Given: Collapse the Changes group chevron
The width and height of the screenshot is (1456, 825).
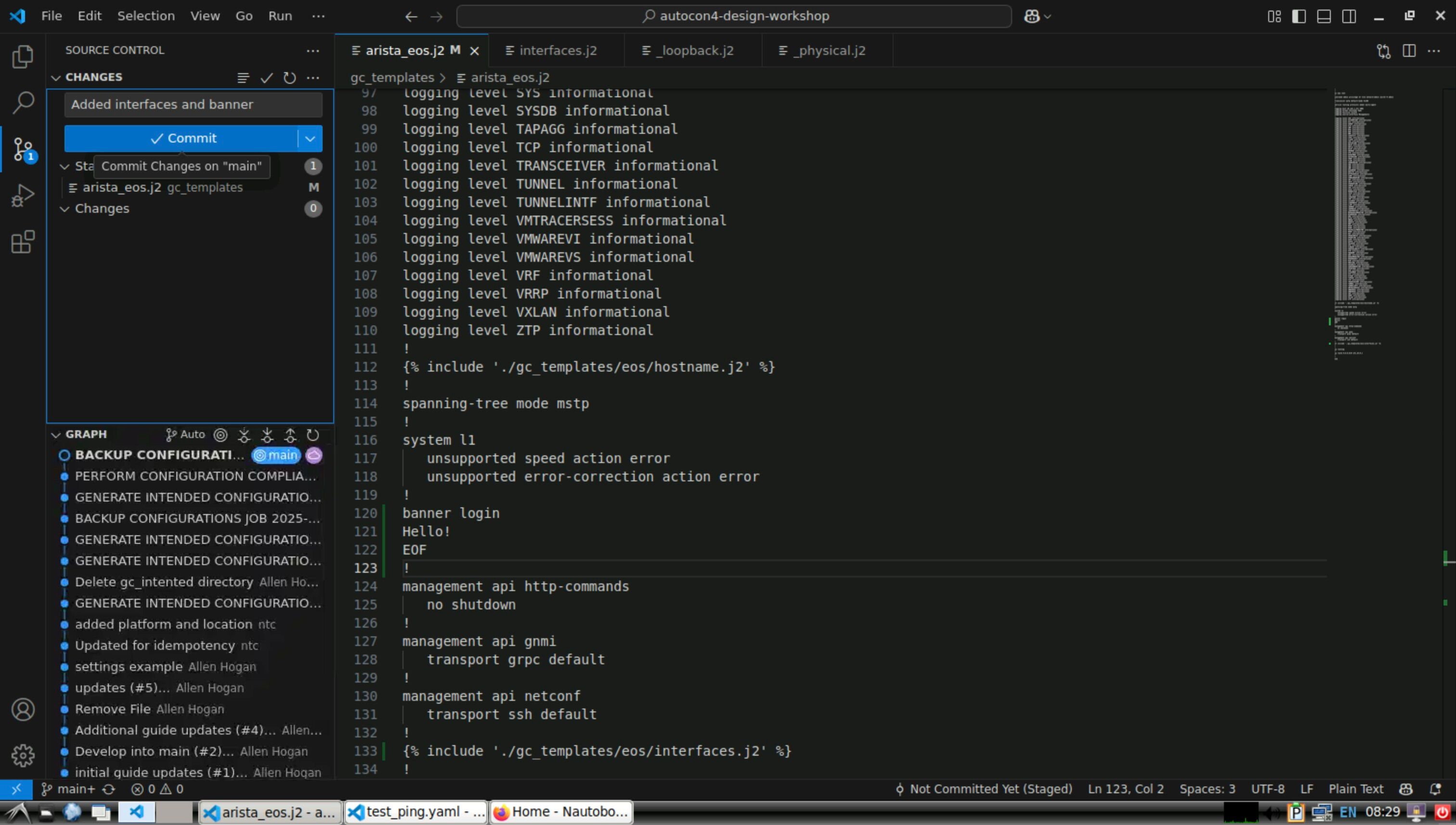Looking at the screenshot, I should pyautogui.click(x=65, y=209).
